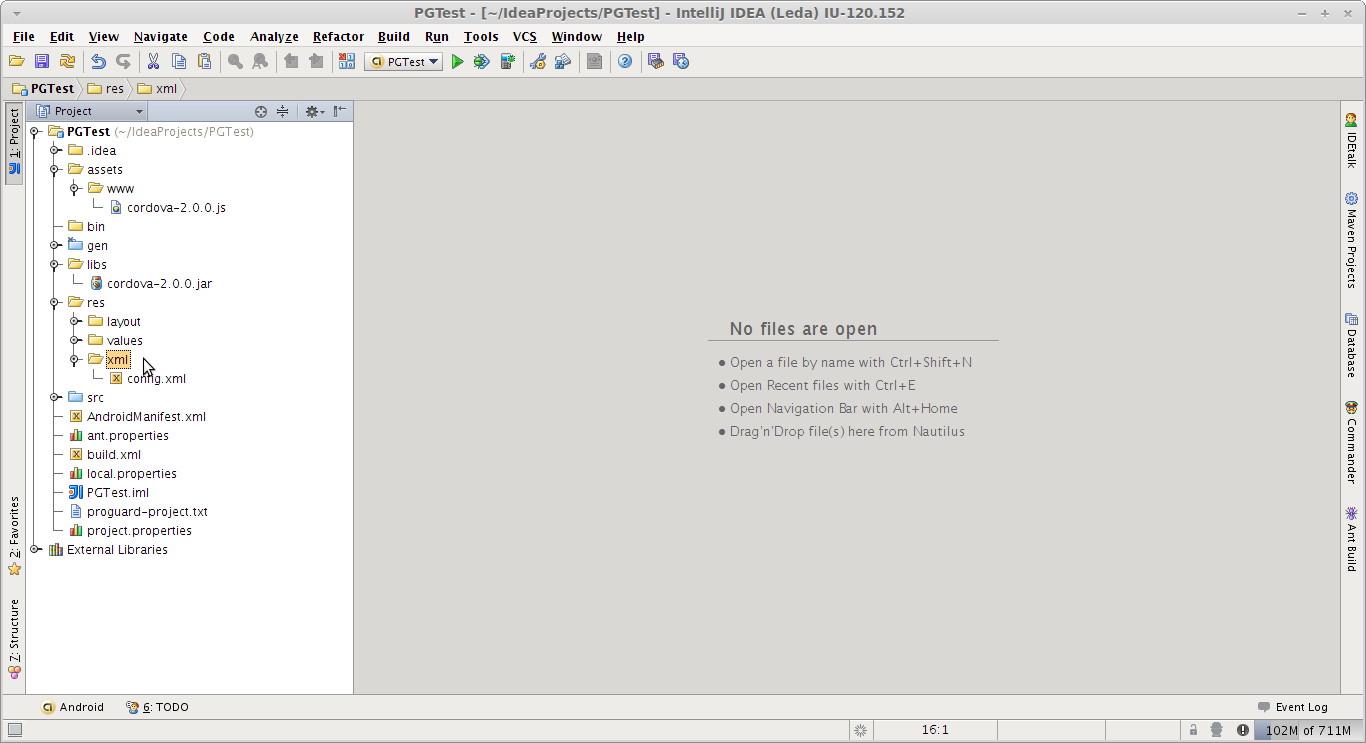Click the exclamation notification icon in the status bar
The image size is (1366, 743).
(1243, 730)
